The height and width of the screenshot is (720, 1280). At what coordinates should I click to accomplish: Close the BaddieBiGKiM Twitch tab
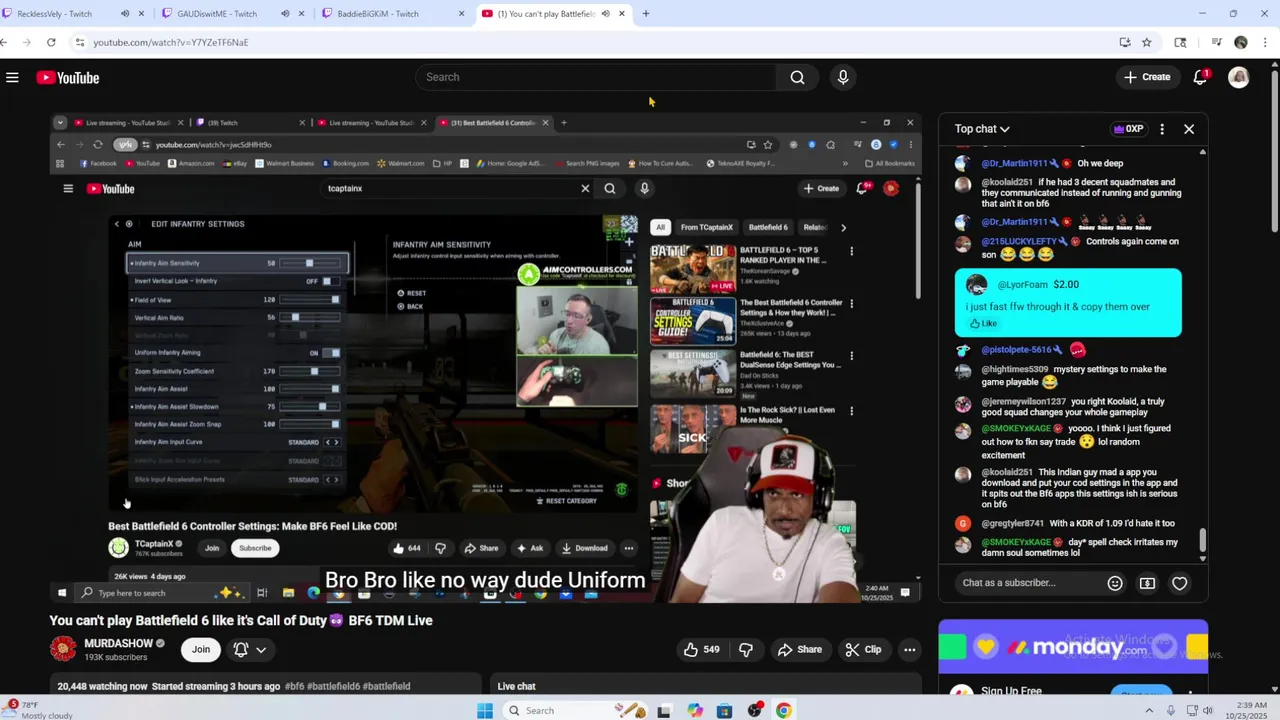pyautogui.click(x=461, y=14)
